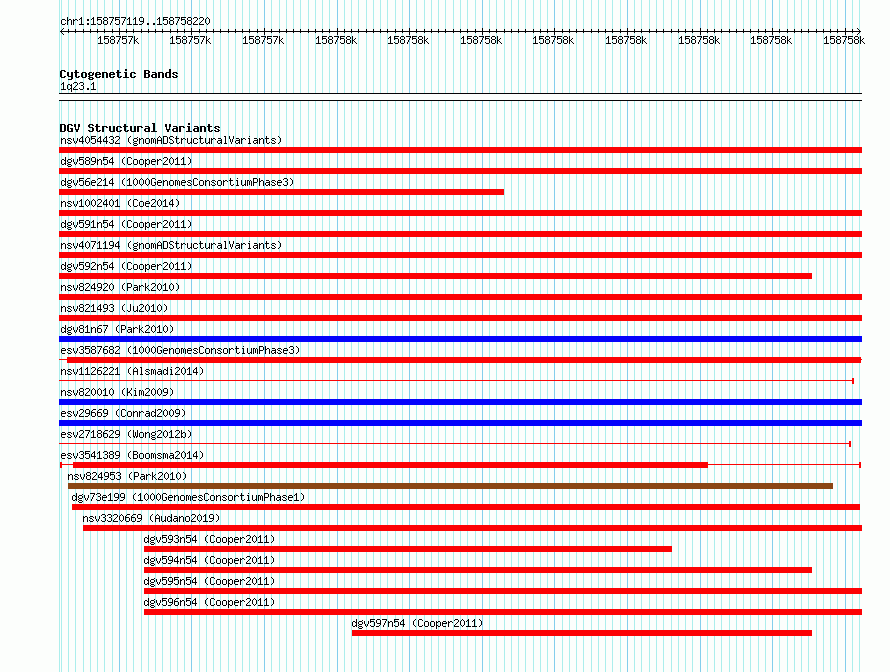This screenshot has width=890, height=672.
Task: Click the Cytogenetic Bands track title
Action: (x=119, y=74)
